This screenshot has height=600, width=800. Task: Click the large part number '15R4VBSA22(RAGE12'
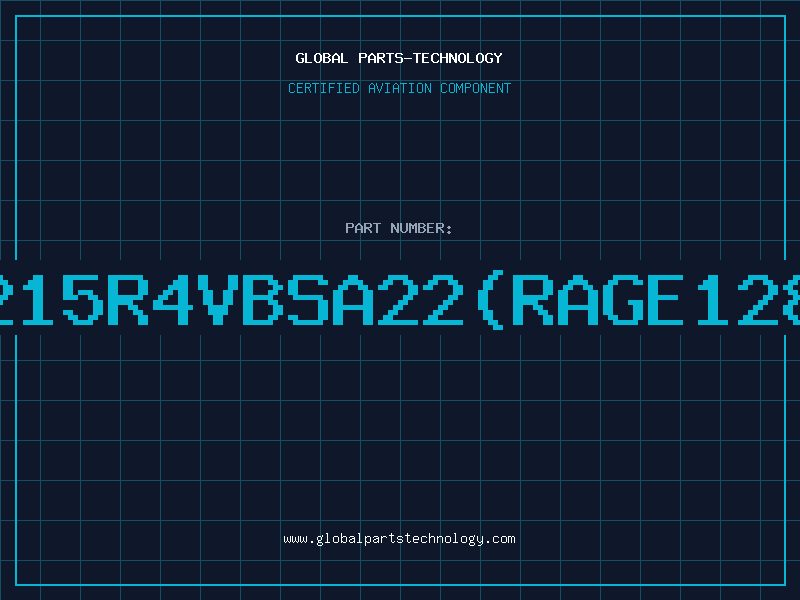400,300
